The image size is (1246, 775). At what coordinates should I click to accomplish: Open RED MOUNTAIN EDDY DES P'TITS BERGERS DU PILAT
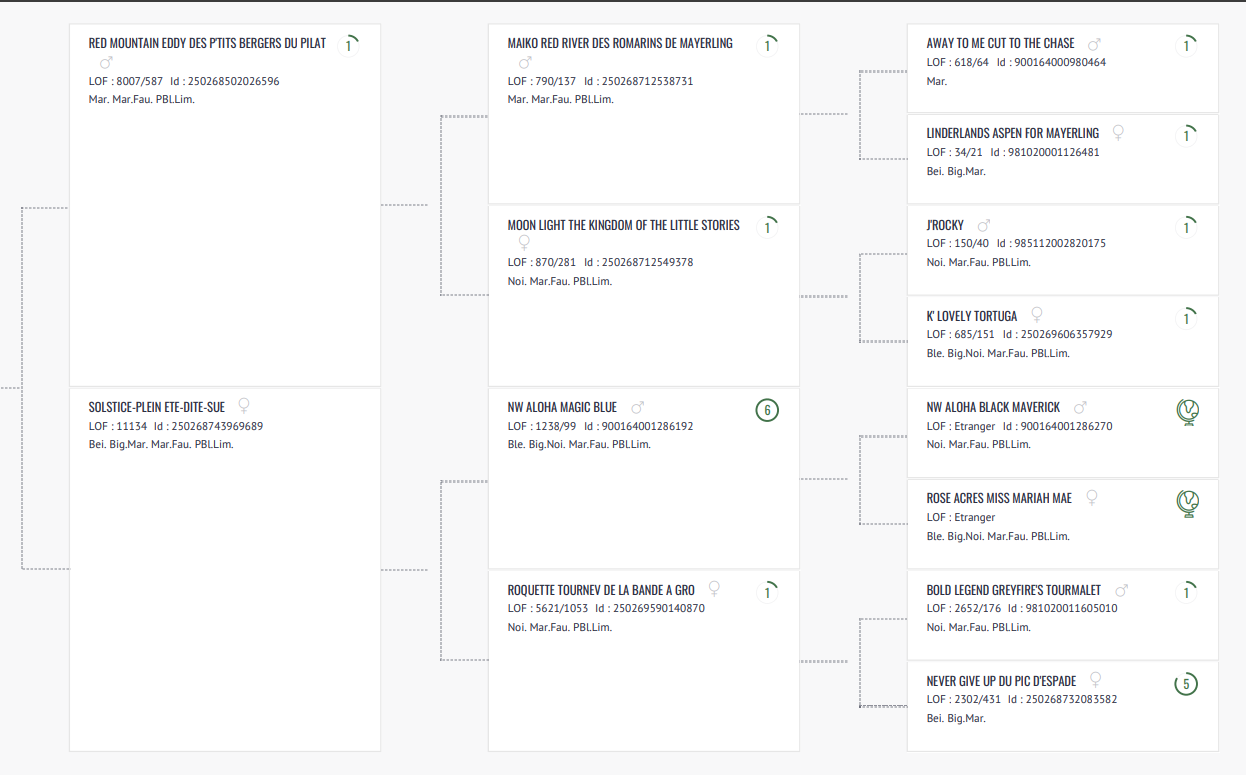[207, 43]
